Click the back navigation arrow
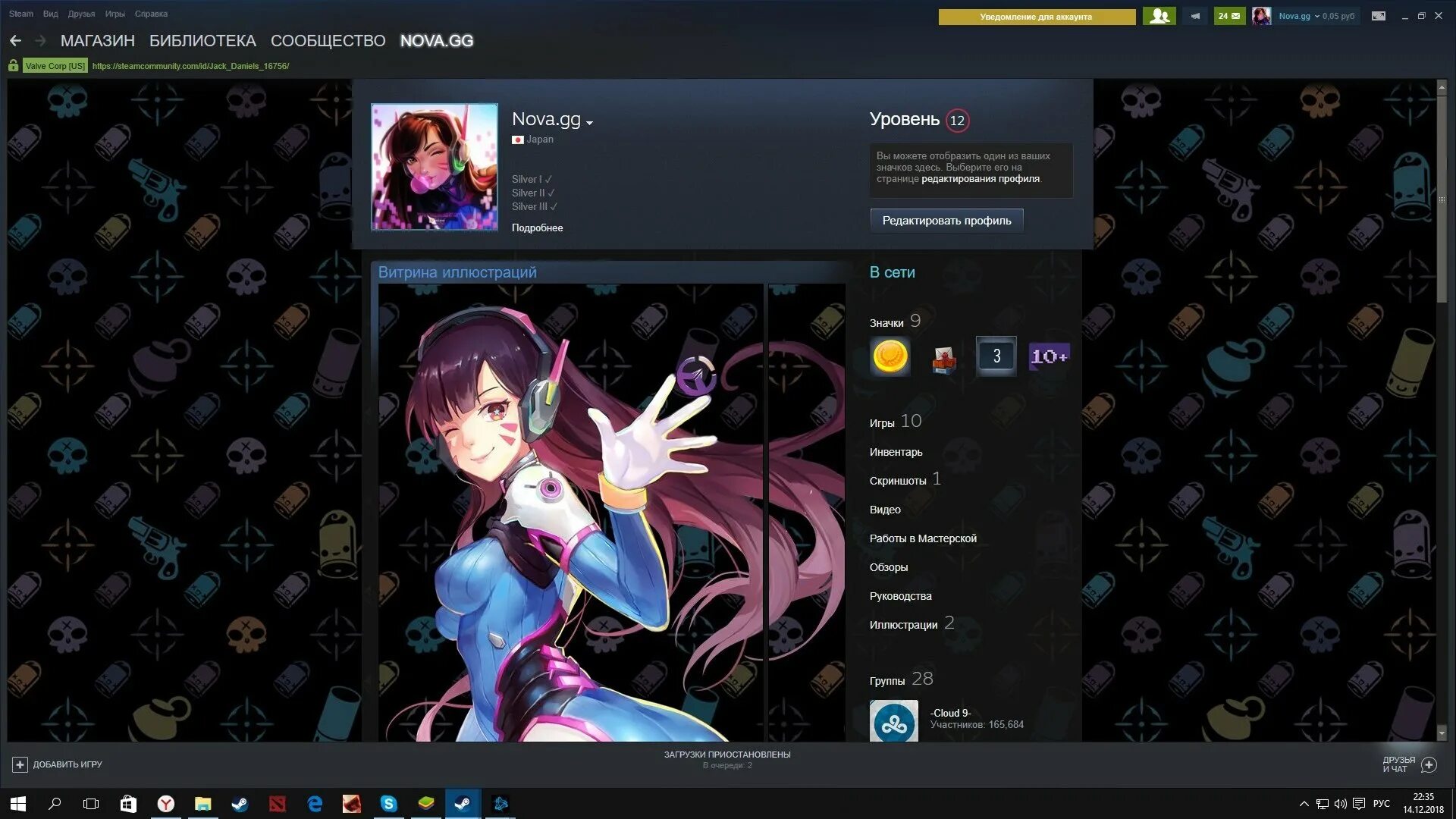 [x=16, y=41]
